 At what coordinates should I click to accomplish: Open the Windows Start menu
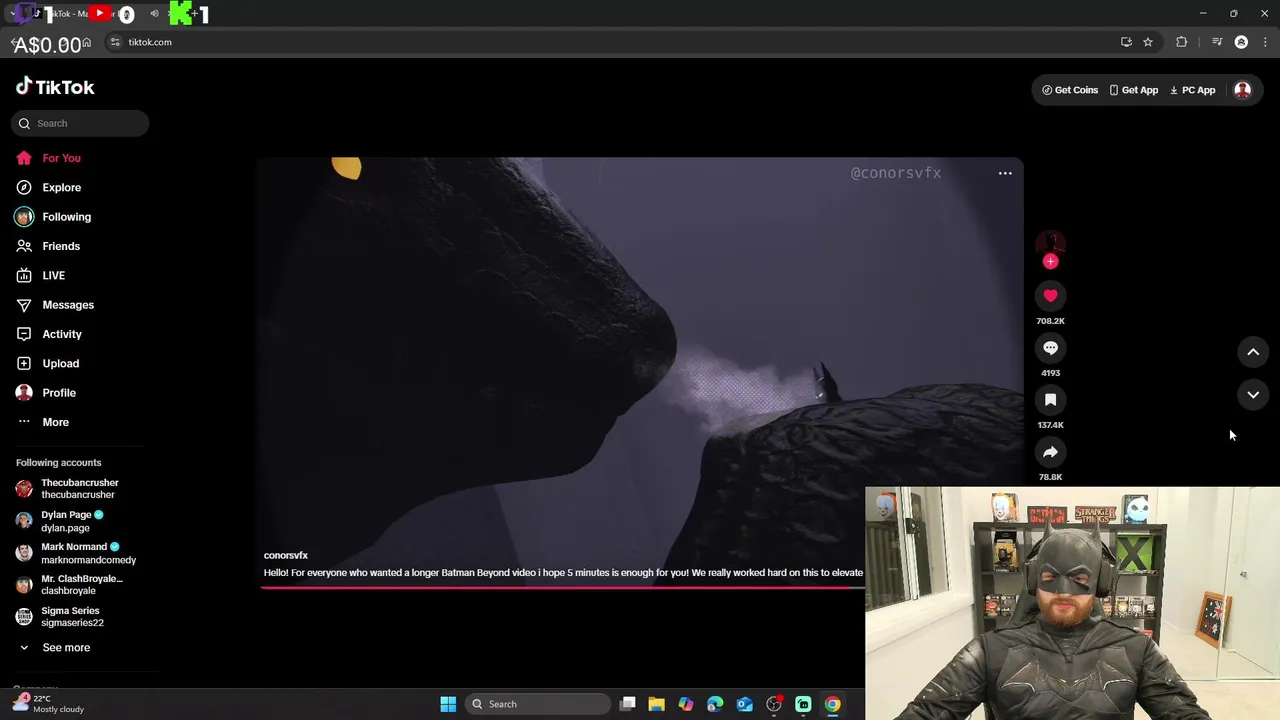[448, 704]
